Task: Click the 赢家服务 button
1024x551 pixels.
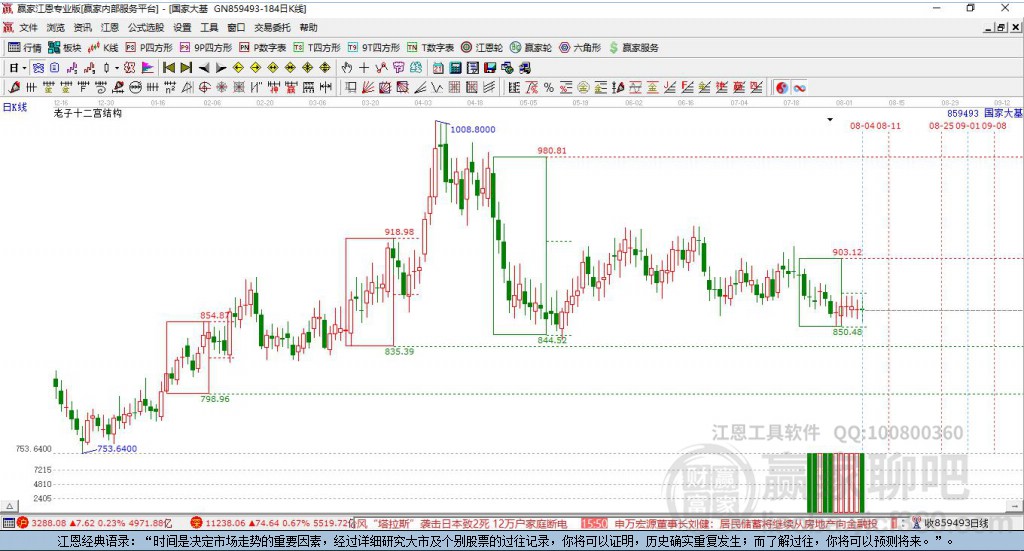Action: point(633,48)
